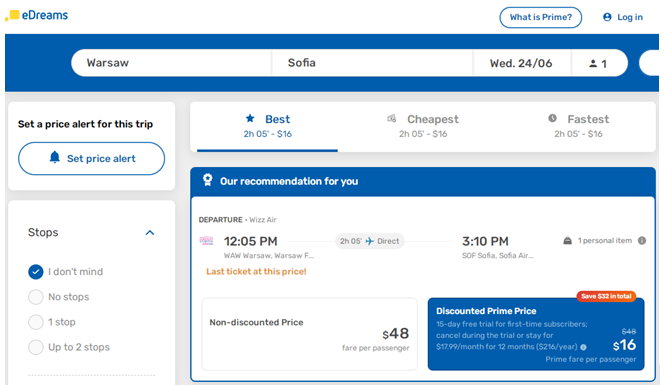Choose the Discounted Prime Price $16 option
Screen dimensions: 666x385
click(536, 334)
